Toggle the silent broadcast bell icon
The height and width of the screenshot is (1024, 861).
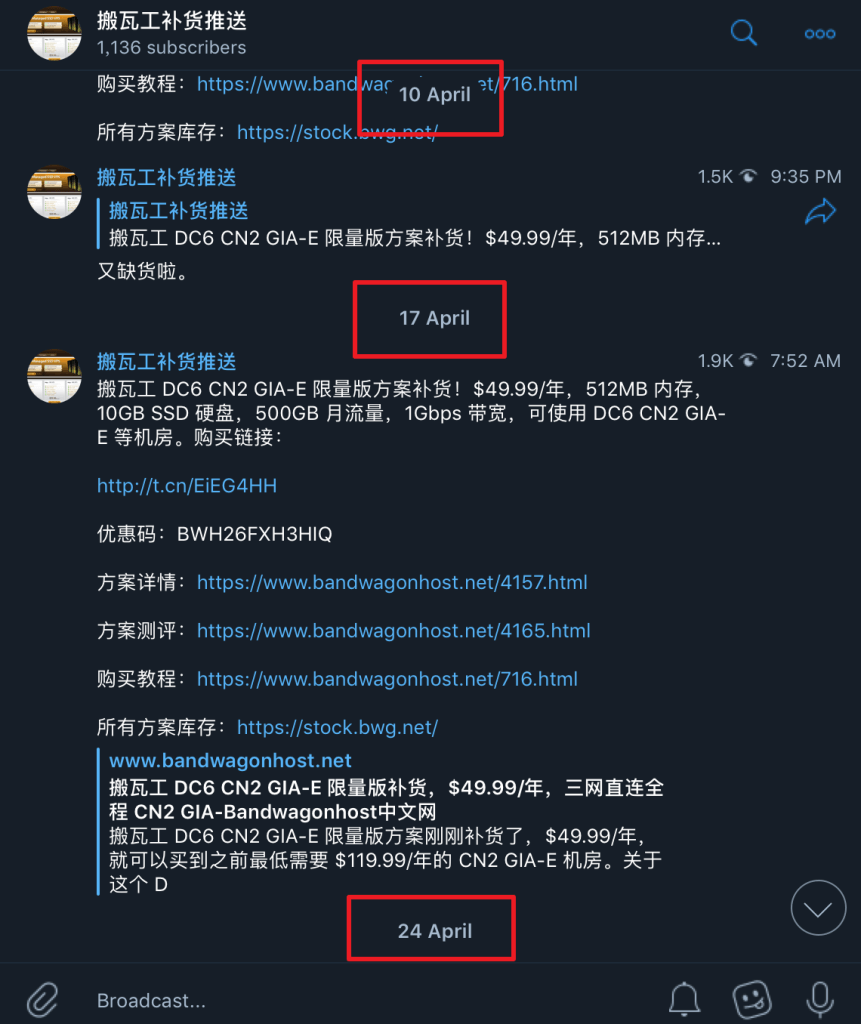coord(684,999)
